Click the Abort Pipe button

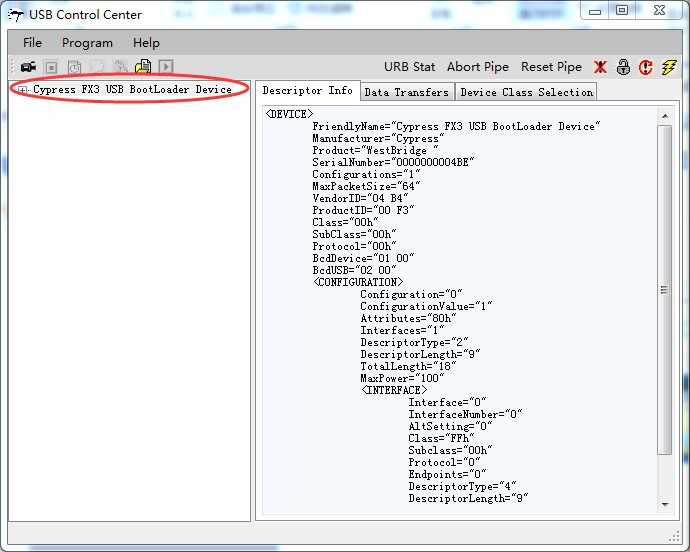[x=478, y=67]
